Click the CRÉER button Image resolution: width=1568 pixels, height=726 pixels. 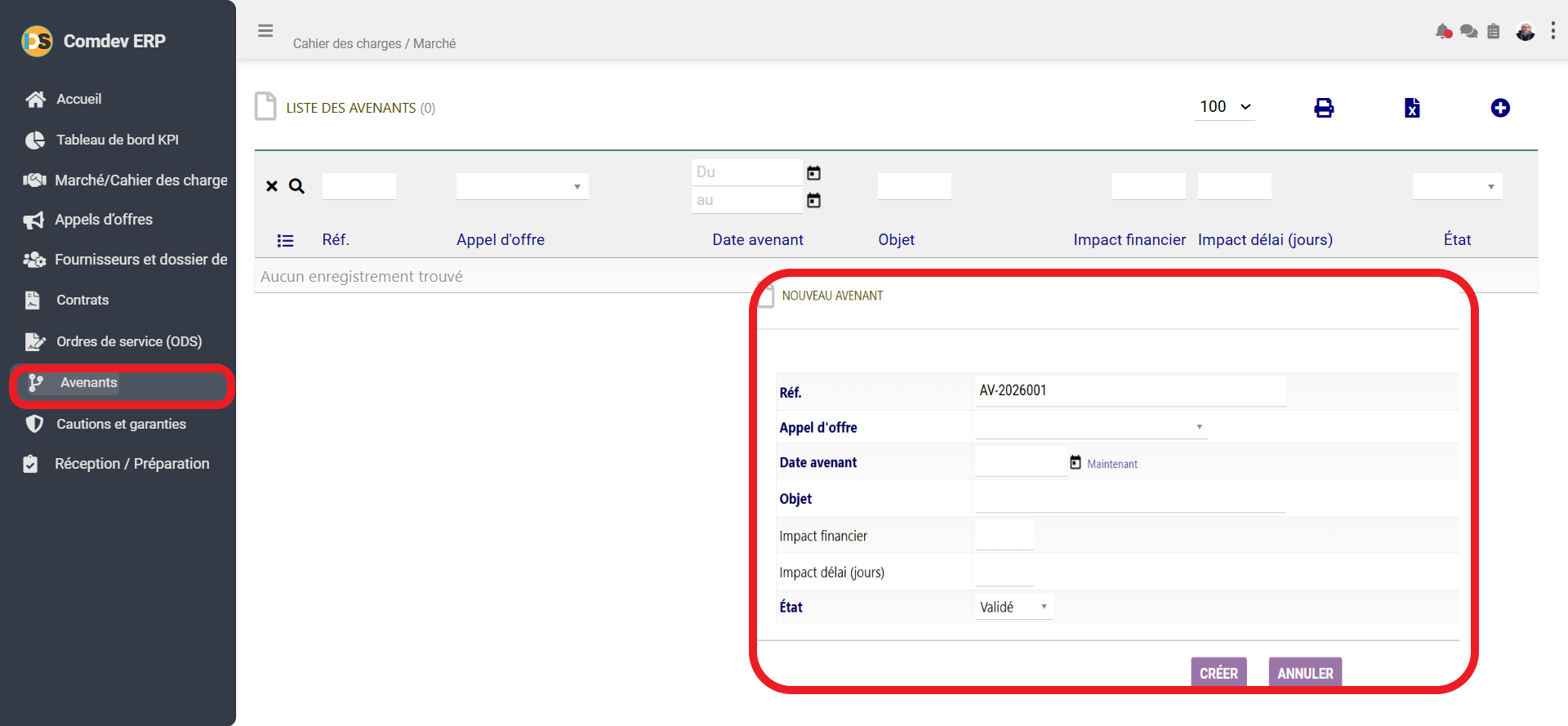point(1218,673)
